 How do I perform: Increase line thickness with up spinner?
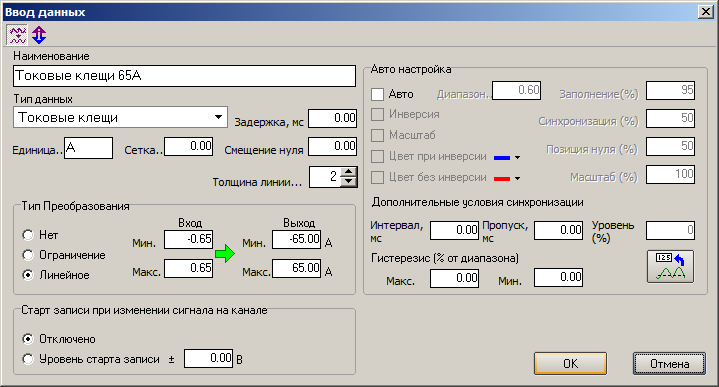pos(349,172)
